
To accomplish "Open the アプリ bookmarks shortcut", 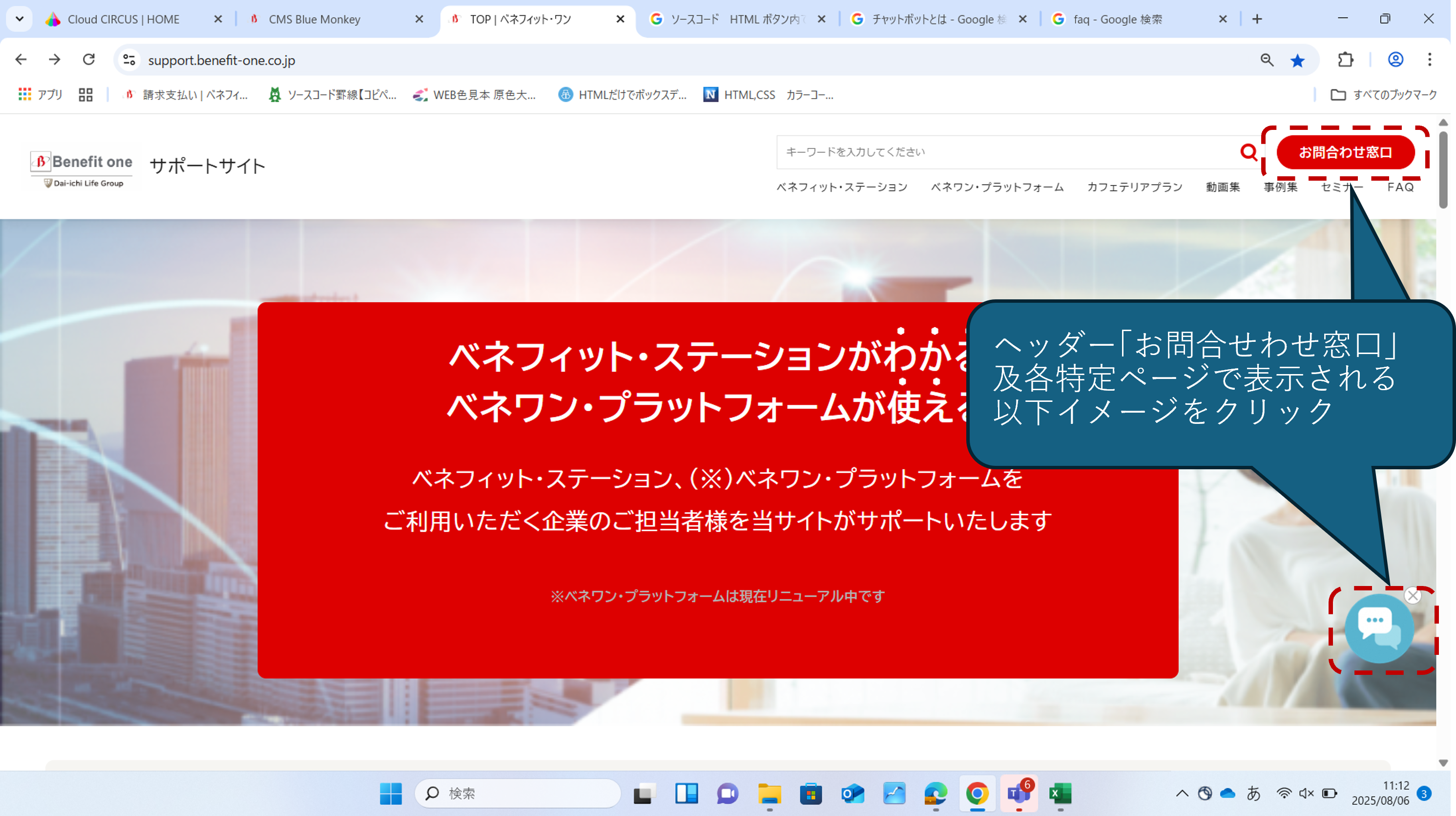I will [40, 94].
